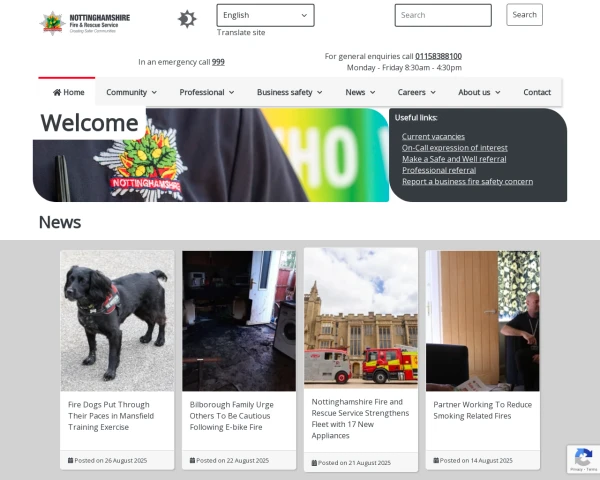
Task: Click the 'Posted on 14 August 2025' text
Action: [x=476, y=460]
